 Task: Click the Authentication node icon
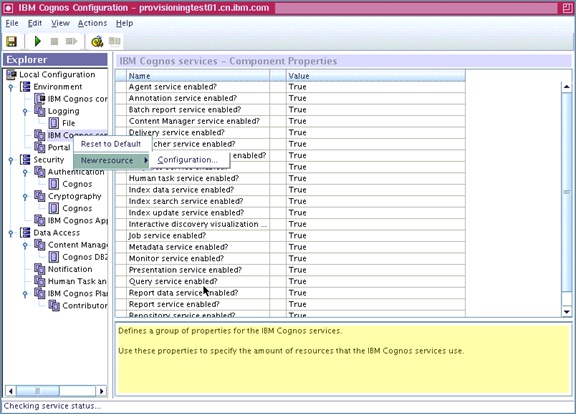39,172
